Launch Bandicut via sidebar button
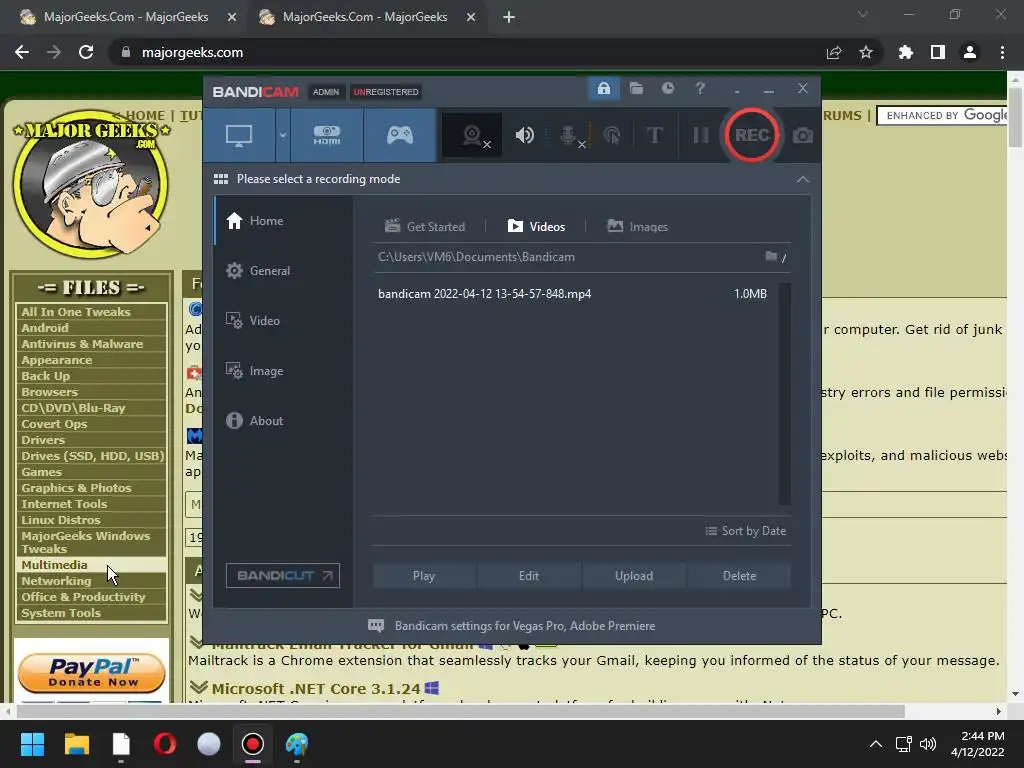 (283, 575)
